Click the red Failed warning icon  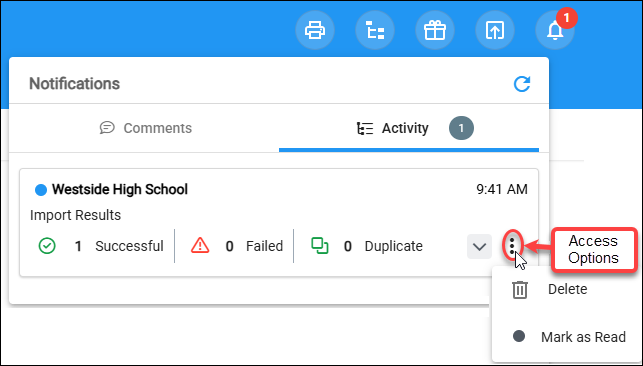coord(200,246)
